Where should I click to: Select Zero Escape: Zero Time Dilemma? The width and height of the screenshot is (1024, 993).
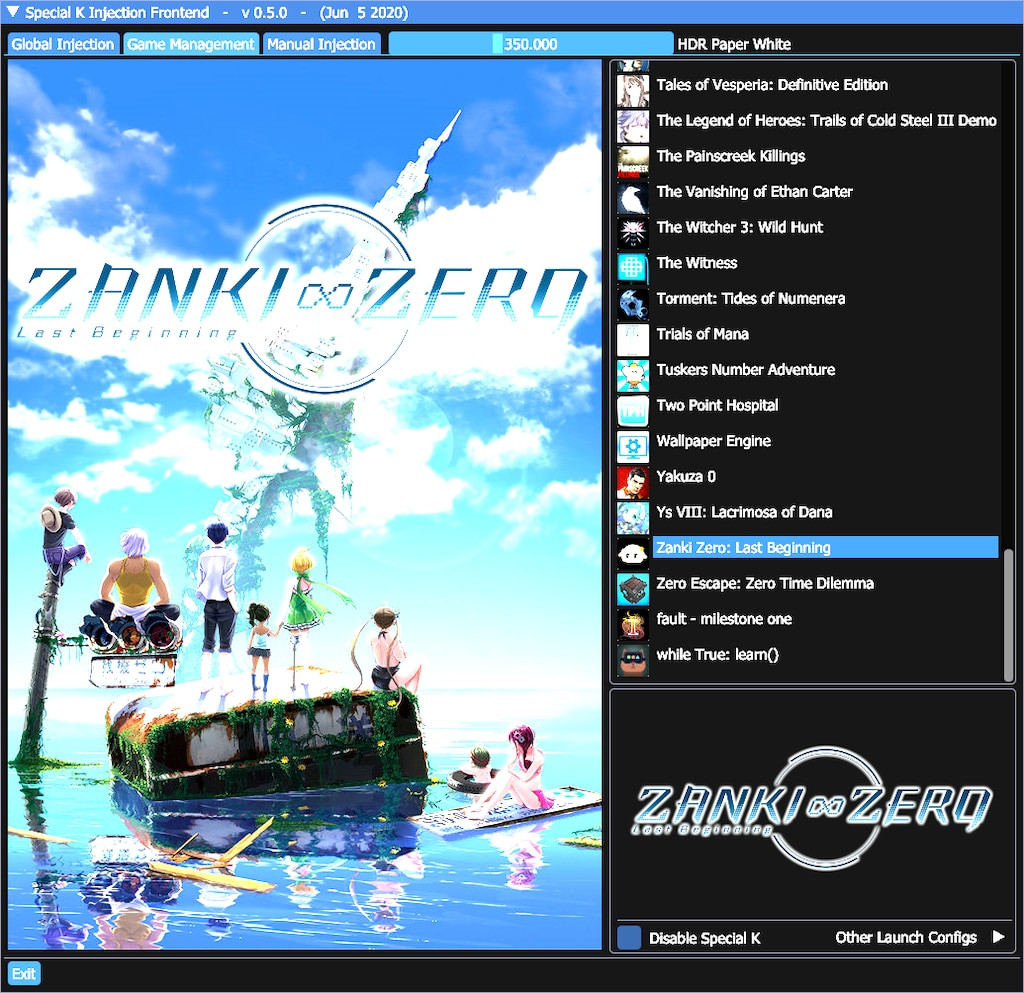click(x=765, y=583)
